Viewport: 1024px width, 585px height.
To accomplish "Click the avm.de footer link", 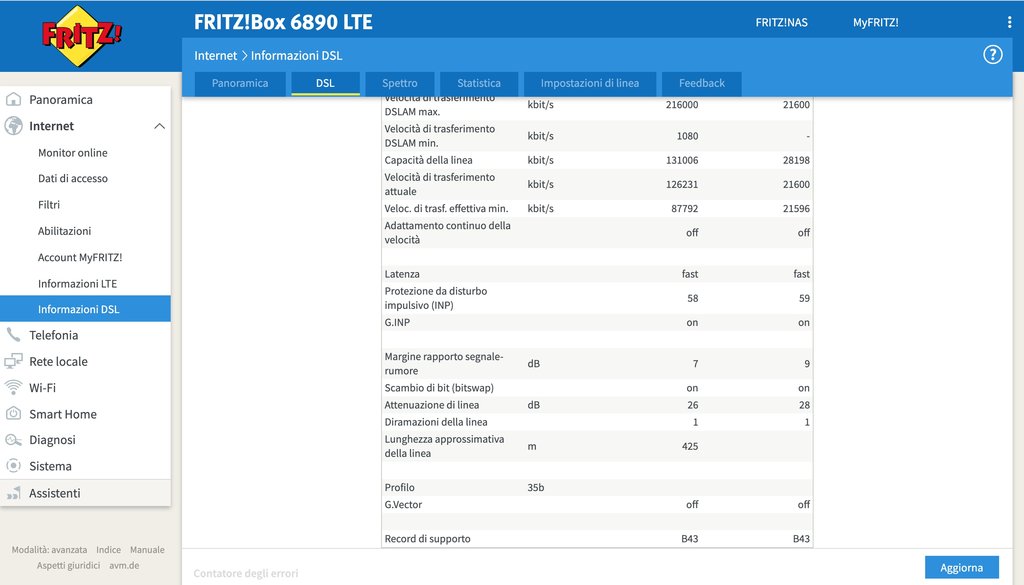I will point(124,565).
